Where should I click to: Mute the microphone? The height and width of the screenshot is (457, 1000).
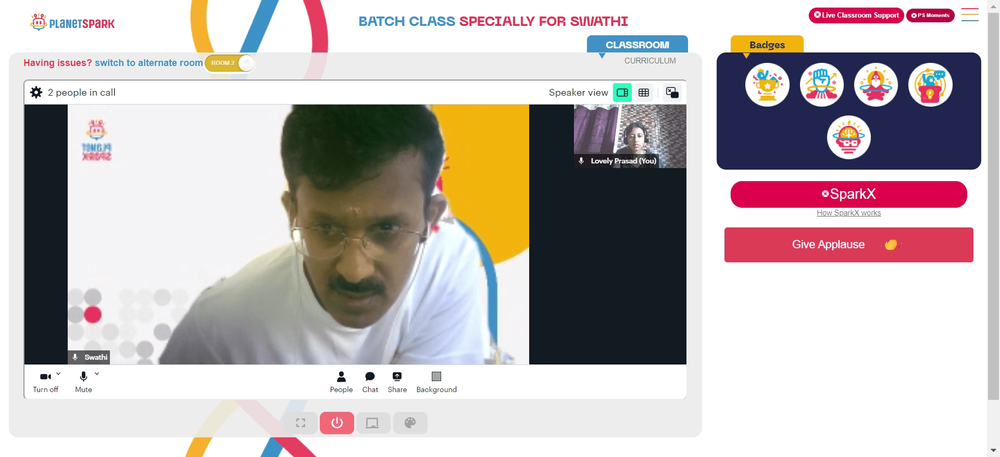[83, 381]
